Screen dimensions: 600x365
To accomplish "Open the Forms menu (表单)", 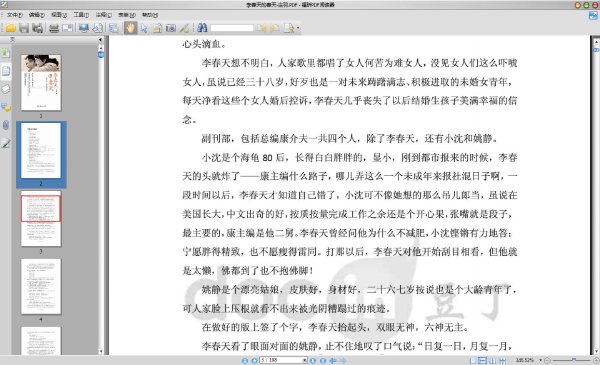I will click(x=127, y=15).
